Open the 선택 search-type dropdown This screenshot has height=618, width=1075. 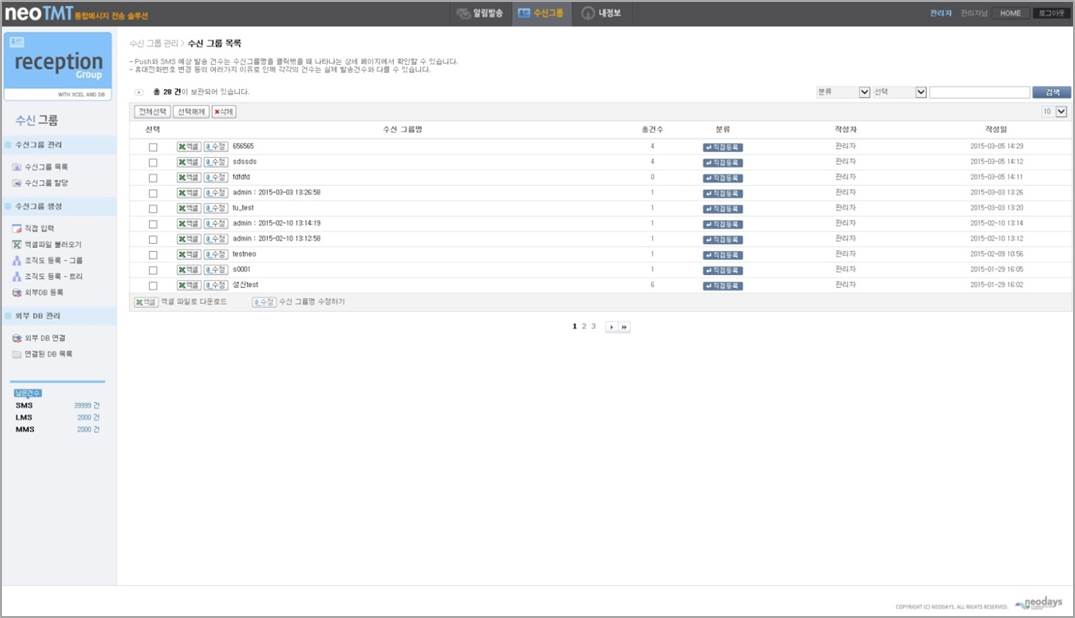pos(899,92)
